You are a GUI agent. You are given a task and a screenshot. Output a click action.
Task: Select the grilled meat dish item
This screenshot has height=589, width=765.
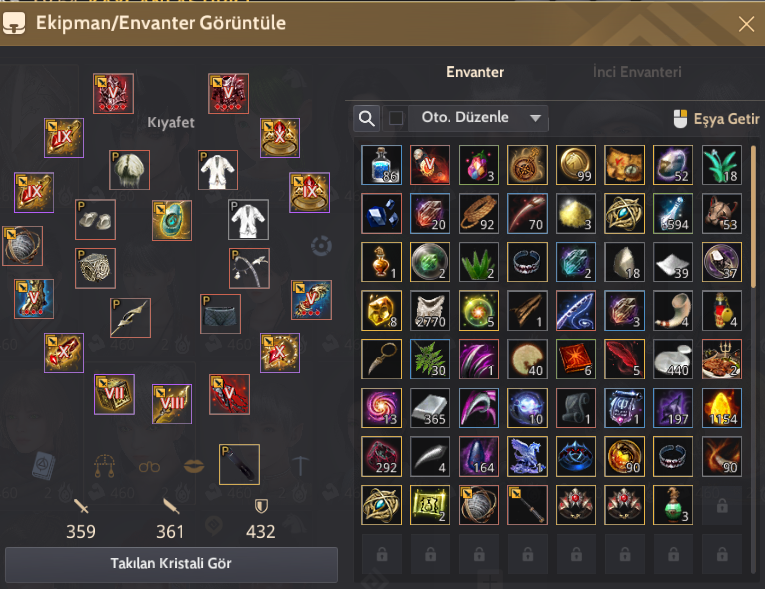pyautogui.click(x=722, y=359)
